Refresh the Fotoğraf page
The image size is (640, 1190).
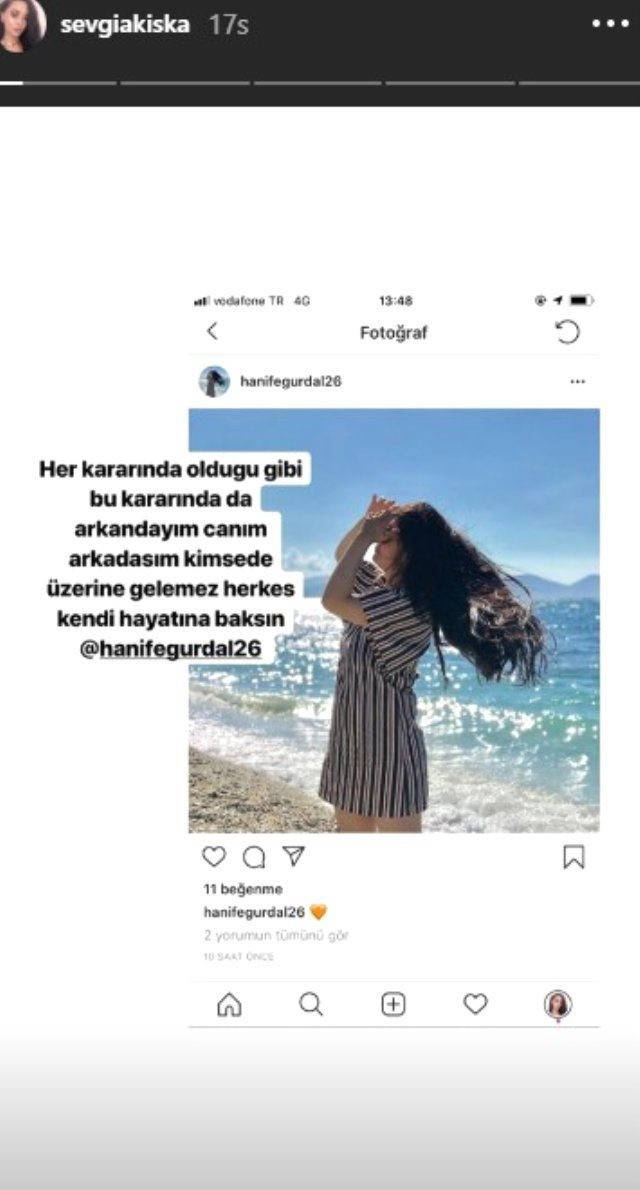(568, 332)
